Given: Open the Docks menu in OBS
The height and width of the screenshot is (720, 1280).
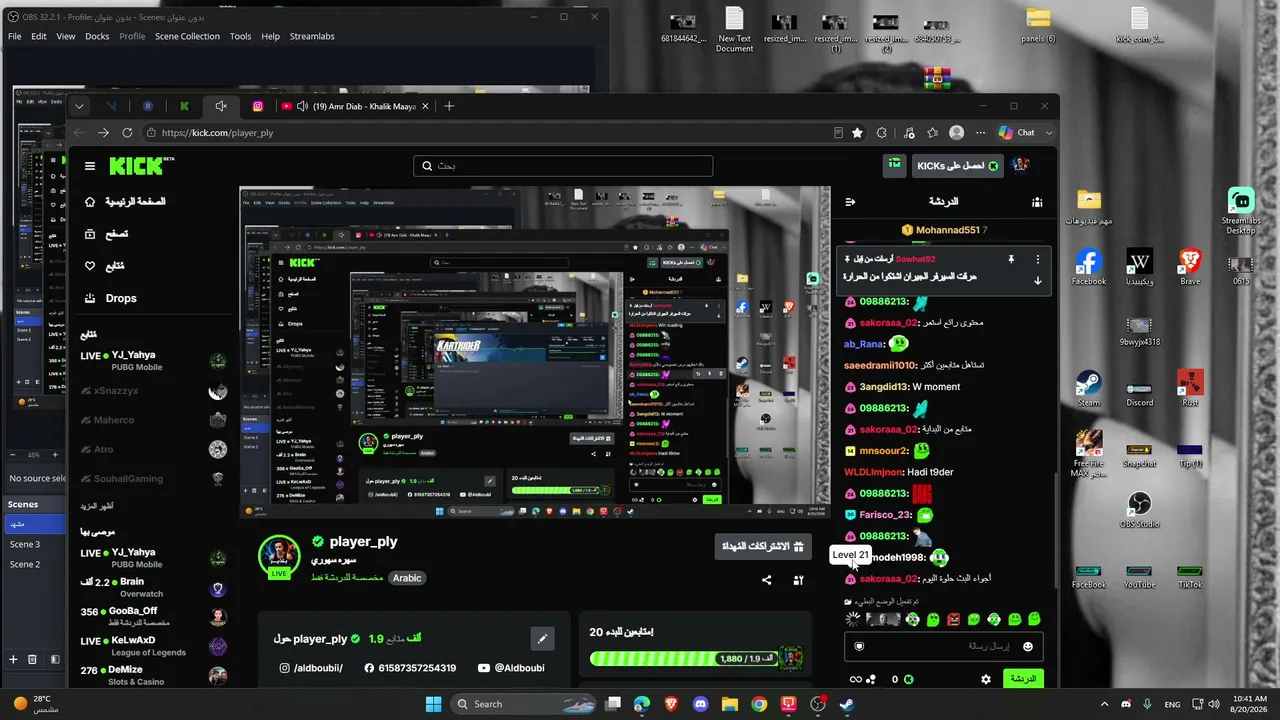Looking at the screenshot, I should click(97, 36).
